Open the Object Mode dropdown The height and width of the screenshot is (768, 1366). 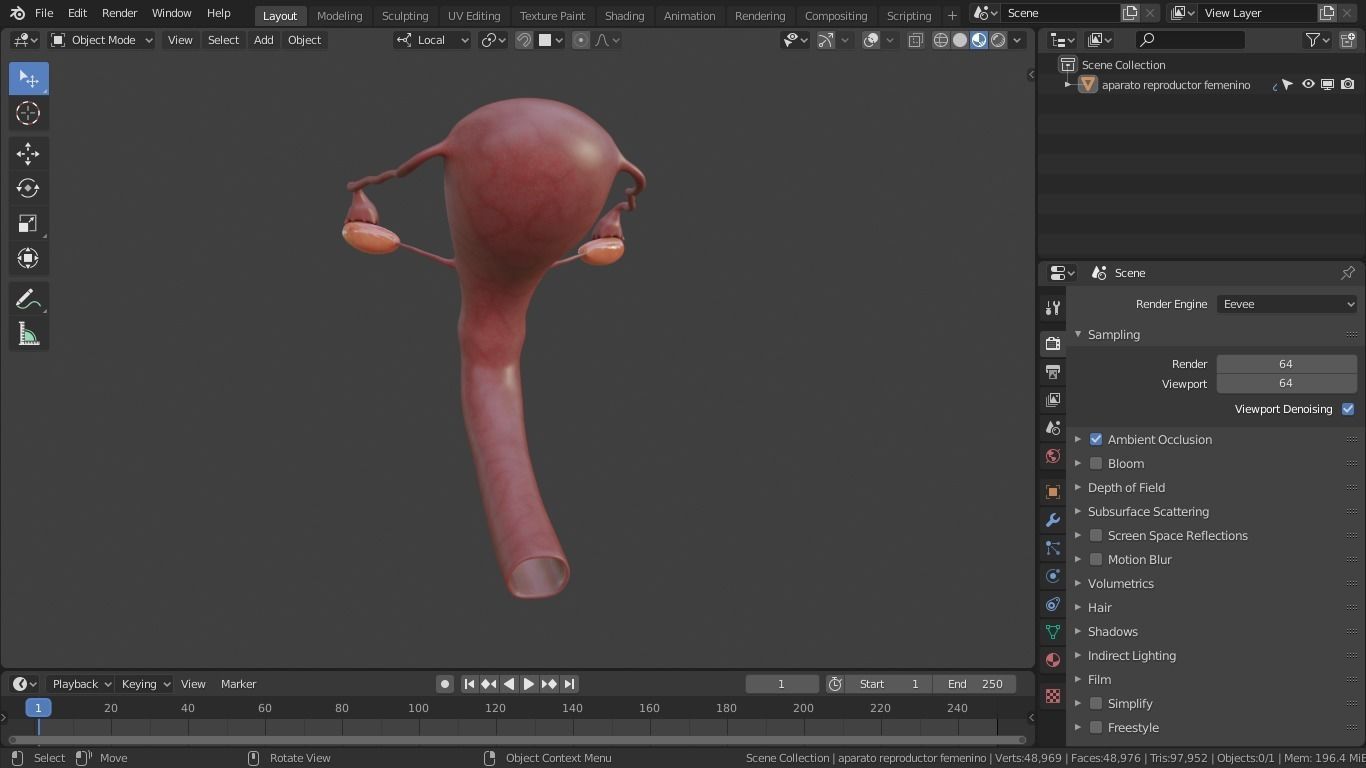tap(101, 40)
